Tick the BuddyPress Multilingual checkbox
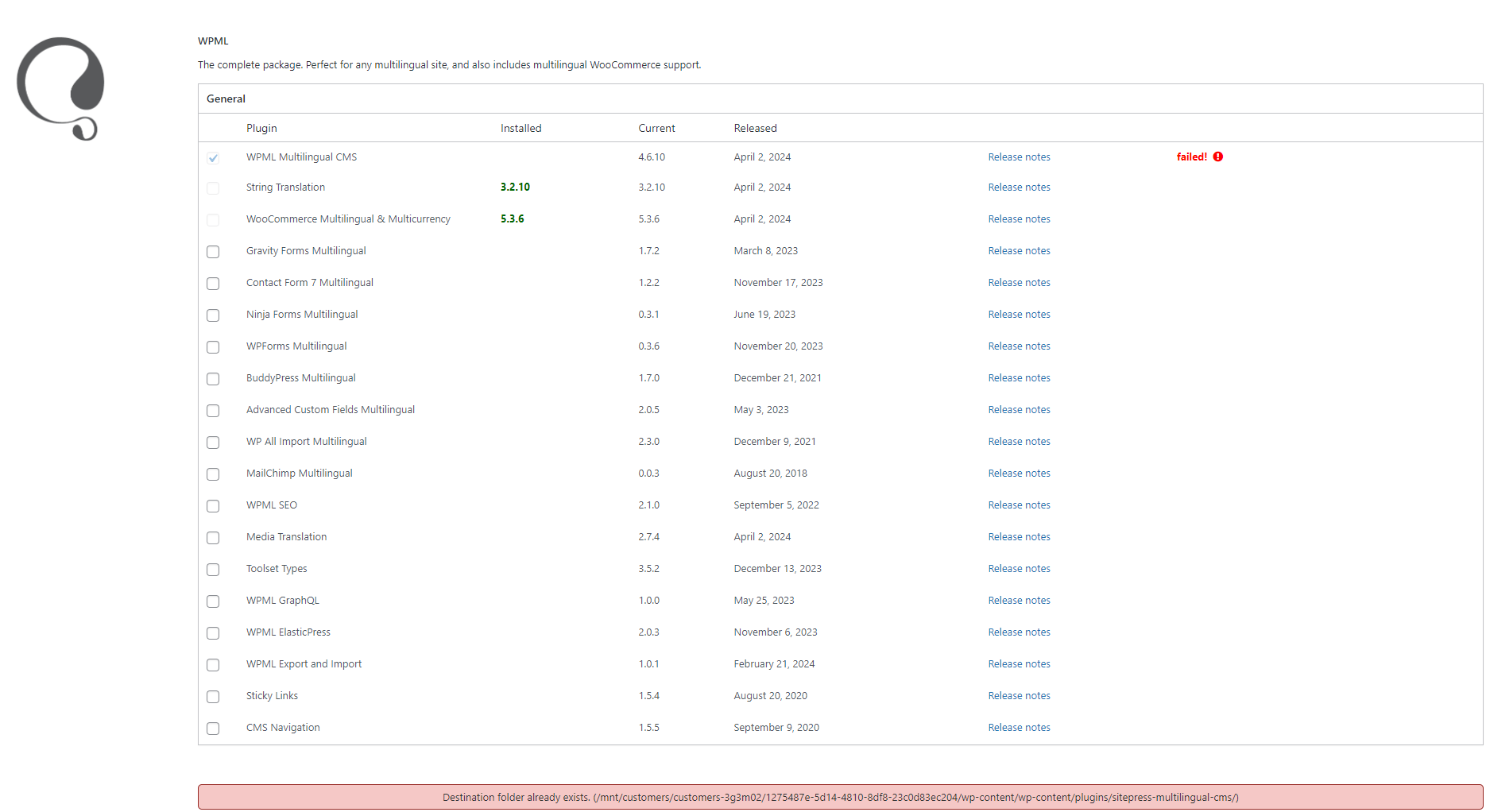The height and width of the screenshot is (812, 1486). point(213,379)
